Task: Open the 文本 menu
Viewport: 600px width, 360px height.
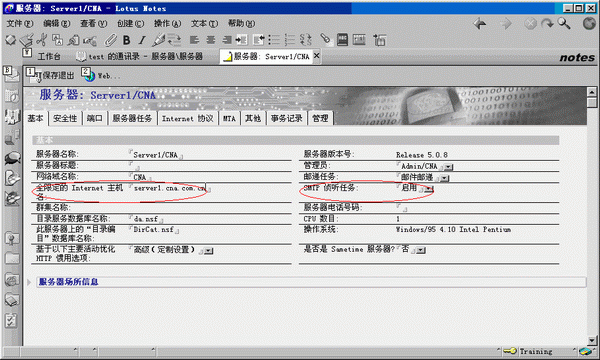Action: point(204,23)
